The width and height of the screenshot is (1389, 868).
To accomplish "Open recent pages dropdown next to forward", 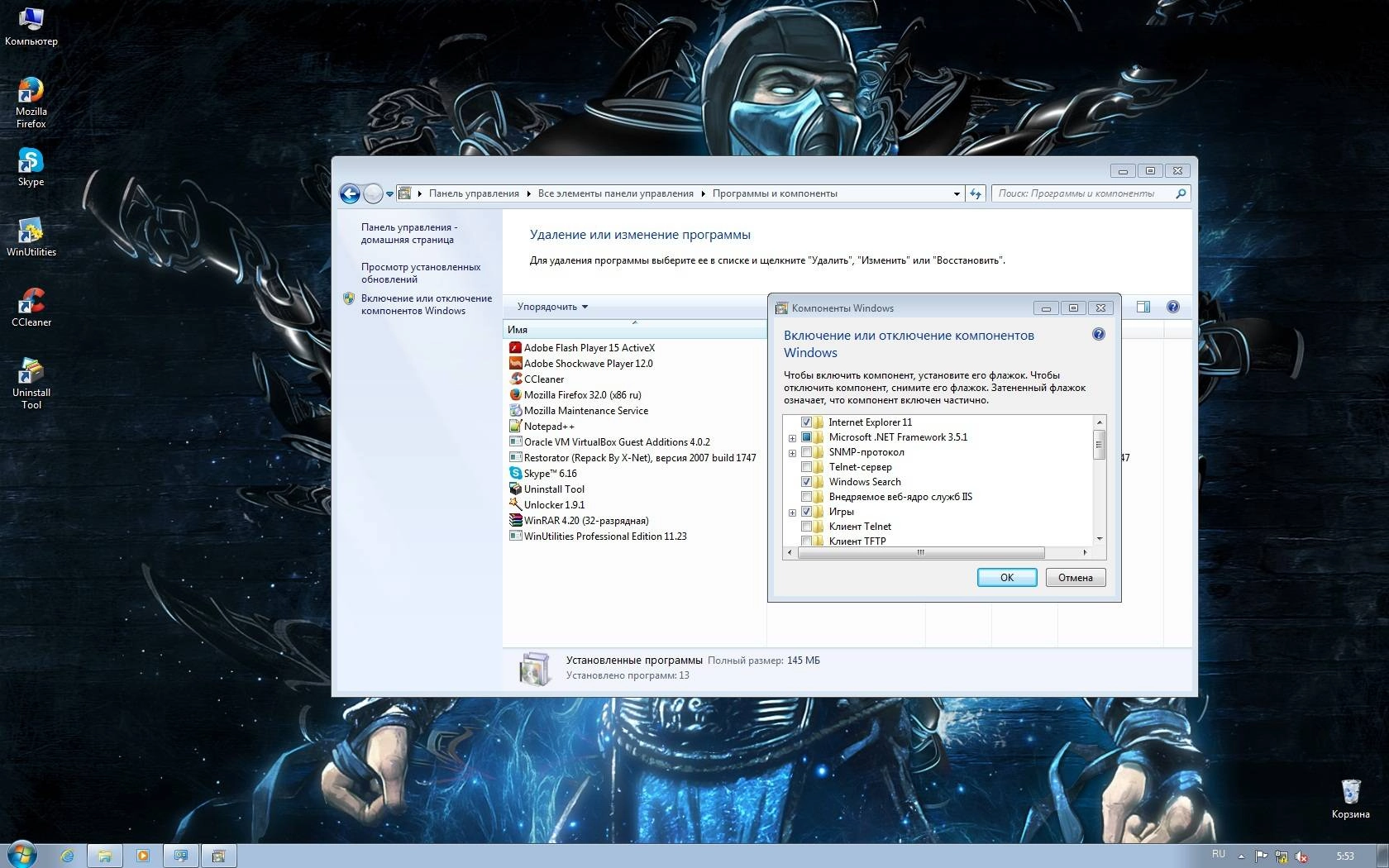I will [x=389, y=194].
